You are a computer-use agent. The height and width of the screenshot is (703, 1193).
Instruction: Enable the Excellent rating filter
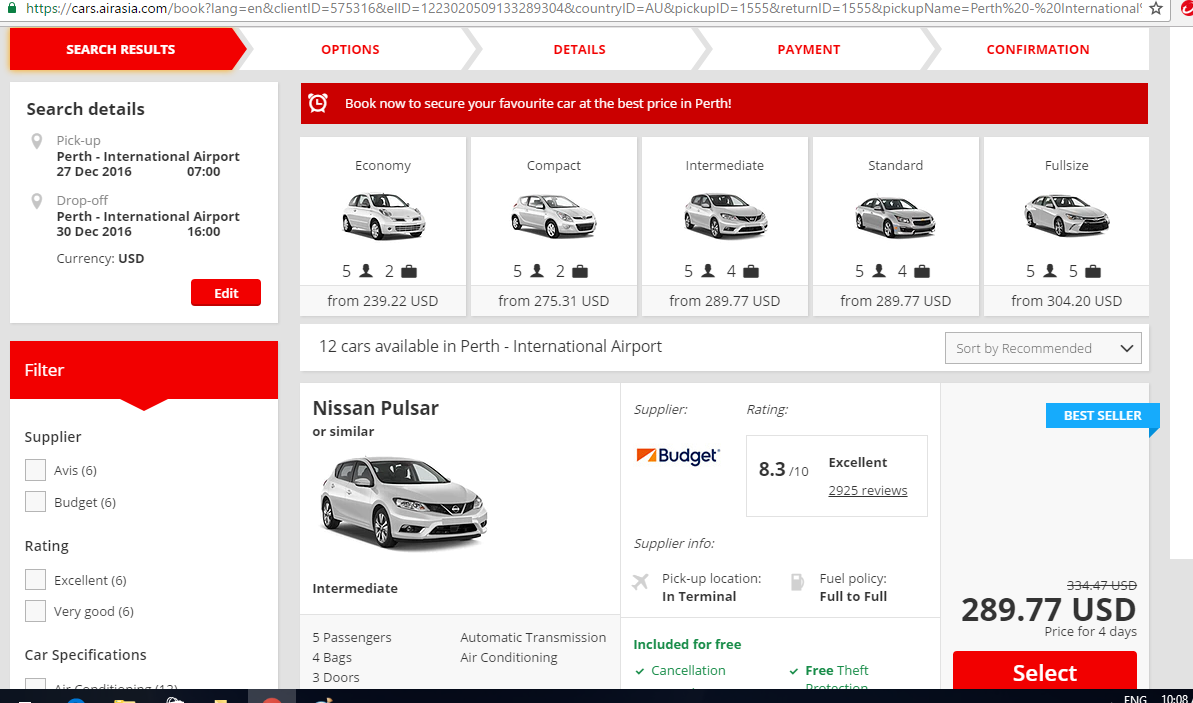[x=35, y=580]
